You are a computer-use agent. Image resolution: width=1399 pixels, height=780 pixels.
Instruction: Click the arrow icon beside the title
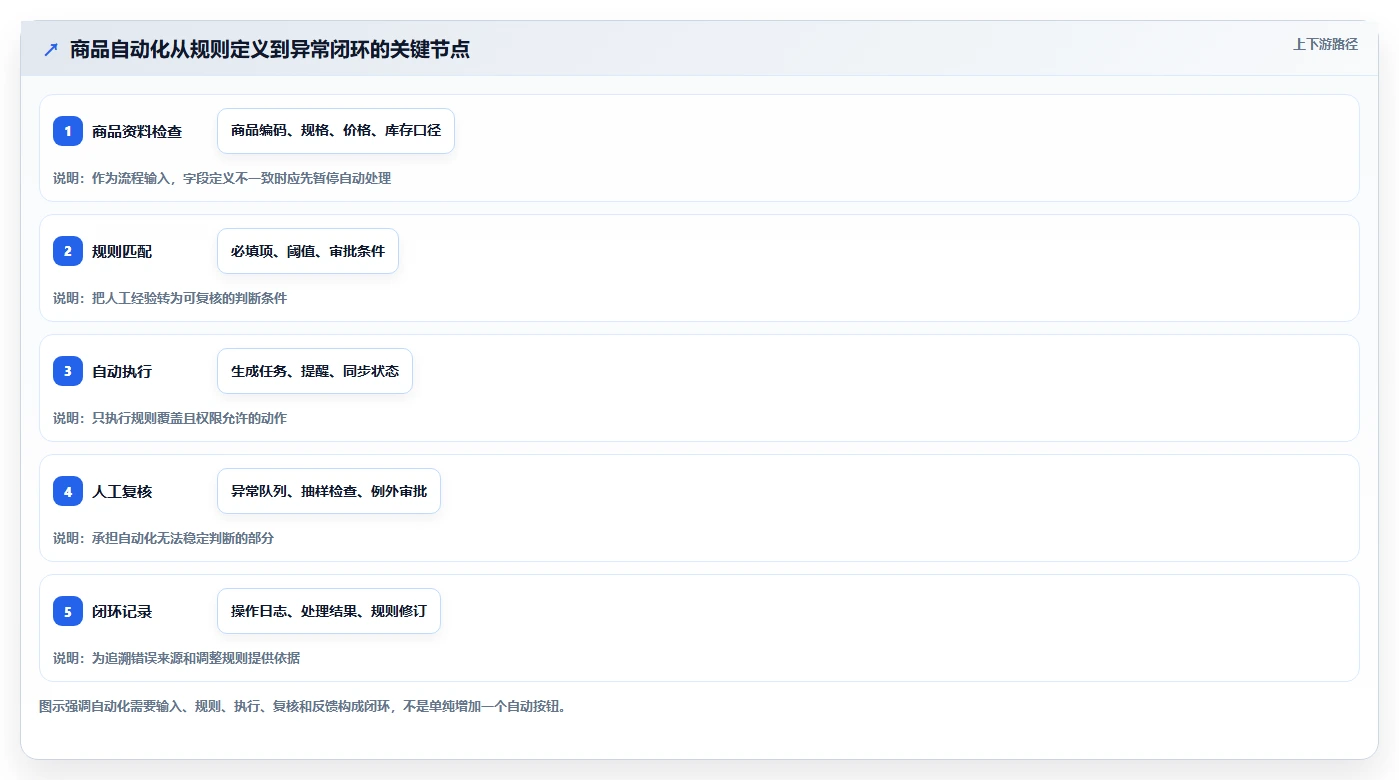tap(51, 49)
